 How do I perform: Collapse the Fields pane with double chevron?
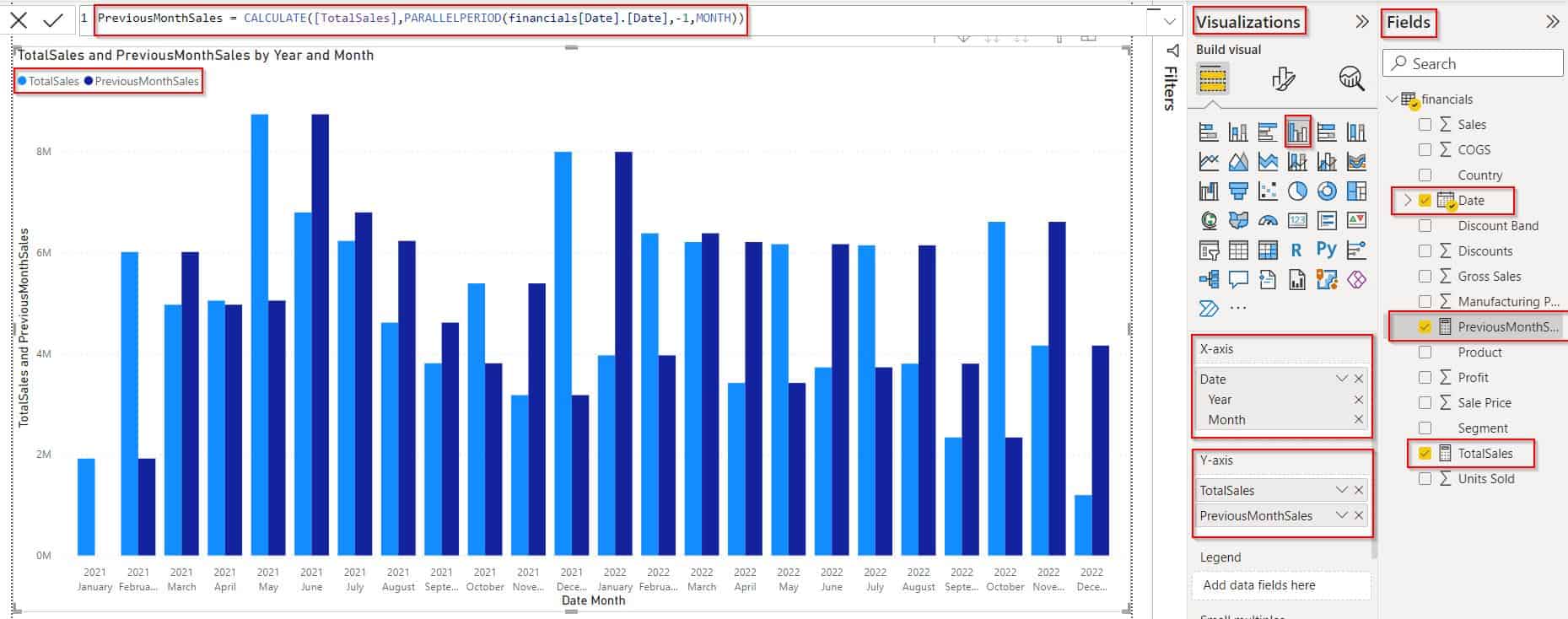coord(1552,22)
